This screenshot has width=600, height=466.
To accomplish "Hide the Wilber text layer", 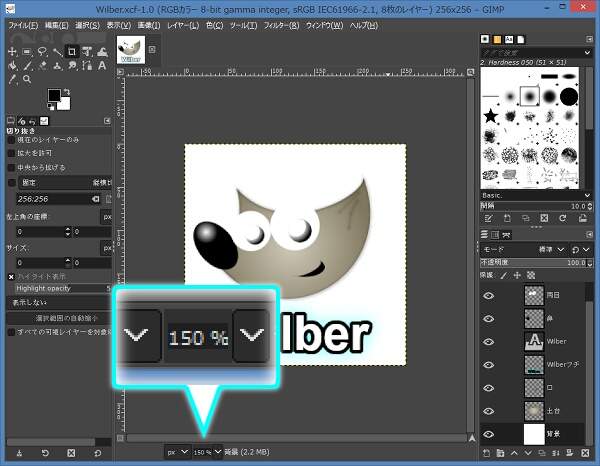I will pyautogui.click(x=489, y=341).
